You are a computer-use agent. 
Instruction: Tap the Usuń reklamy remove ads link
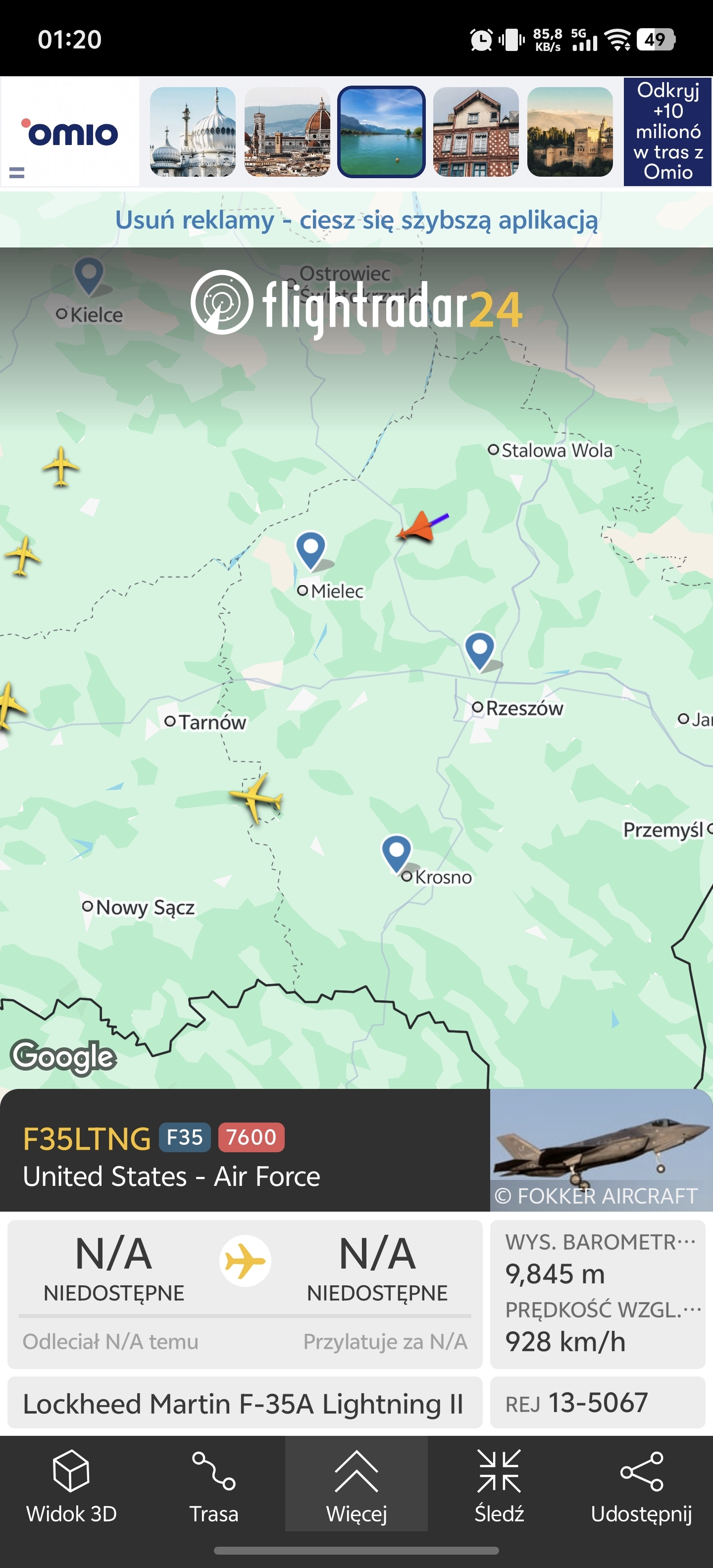click(356, 220)
